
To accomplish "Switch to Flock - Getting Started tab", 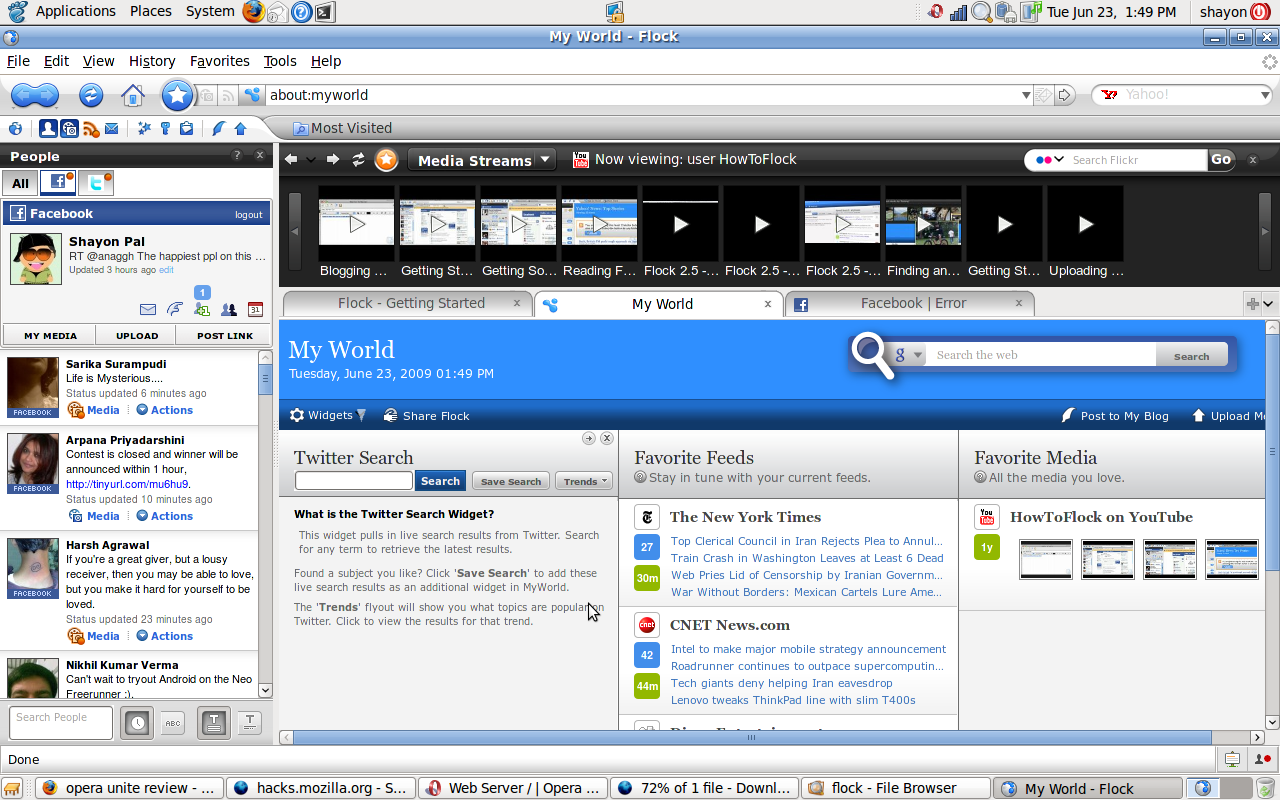I will (408, 303).
